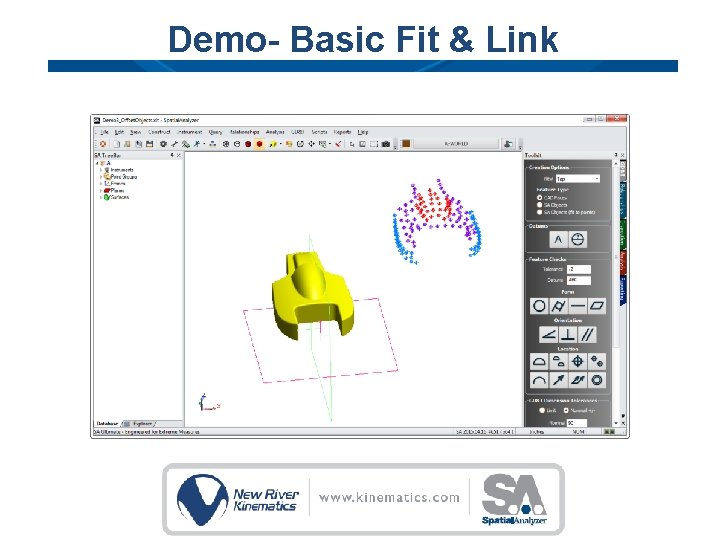
Task: Expand the Point Groups tree node
Action: (101, 176)
